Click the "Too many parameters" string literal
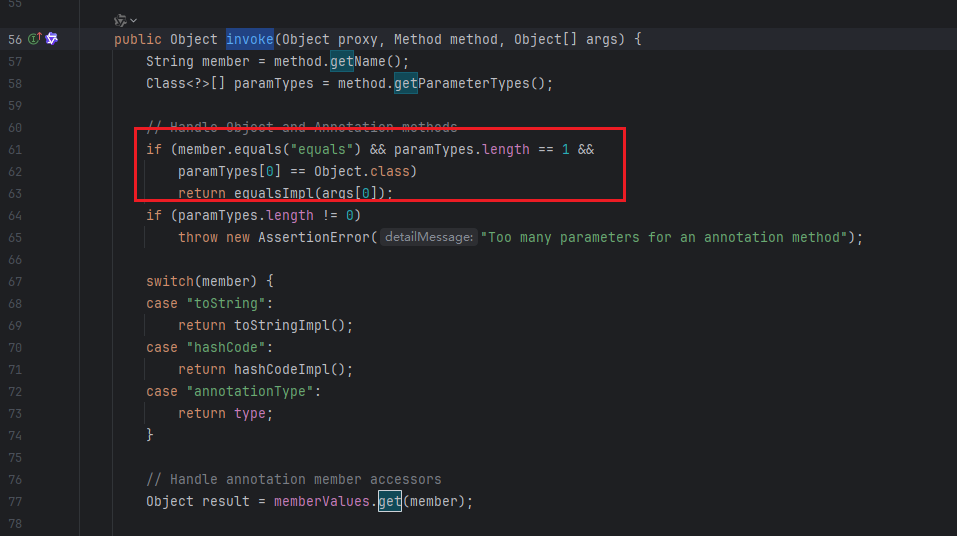Image resolution: width=957 pixels, height=536 pixels. click(666, 238)
